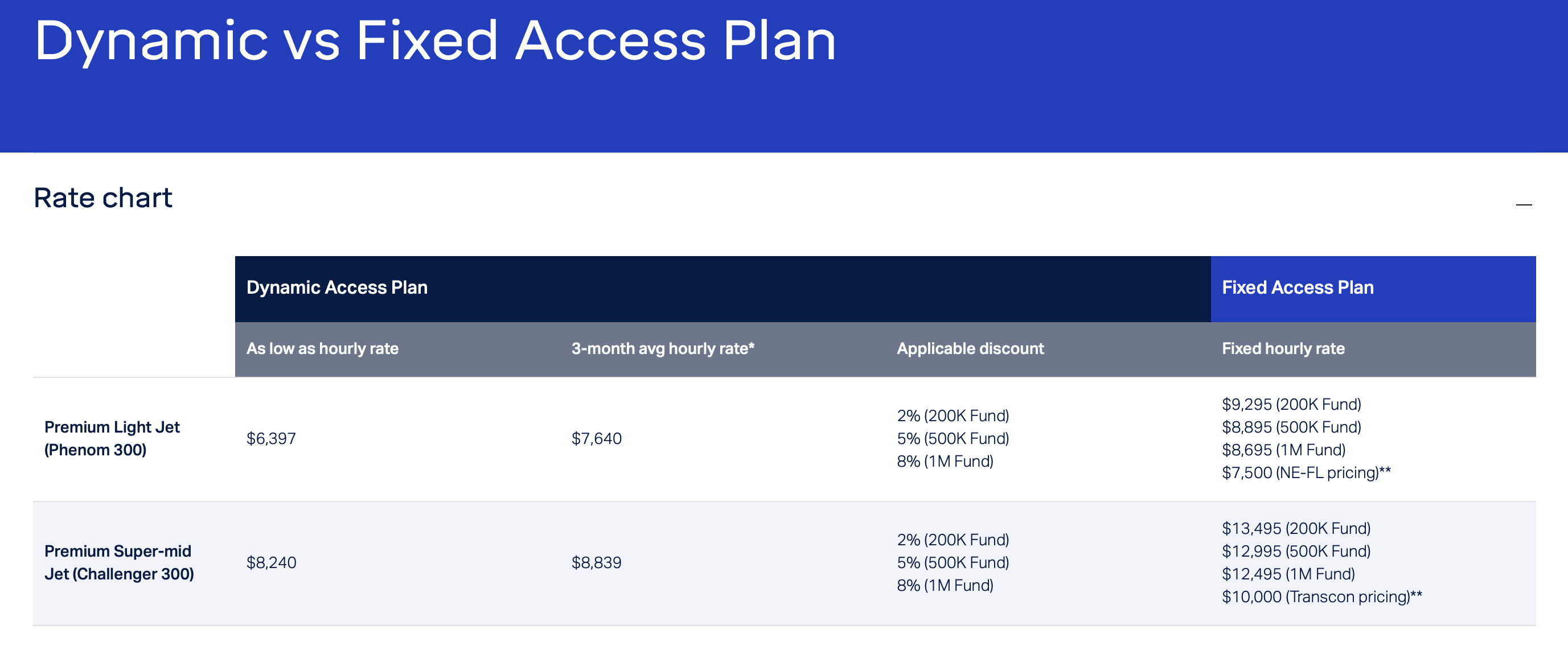Click the 3-month avg hourly rate header
Image resolution: width=1568 pixels, height=650 pixels.
pos(661,349)
